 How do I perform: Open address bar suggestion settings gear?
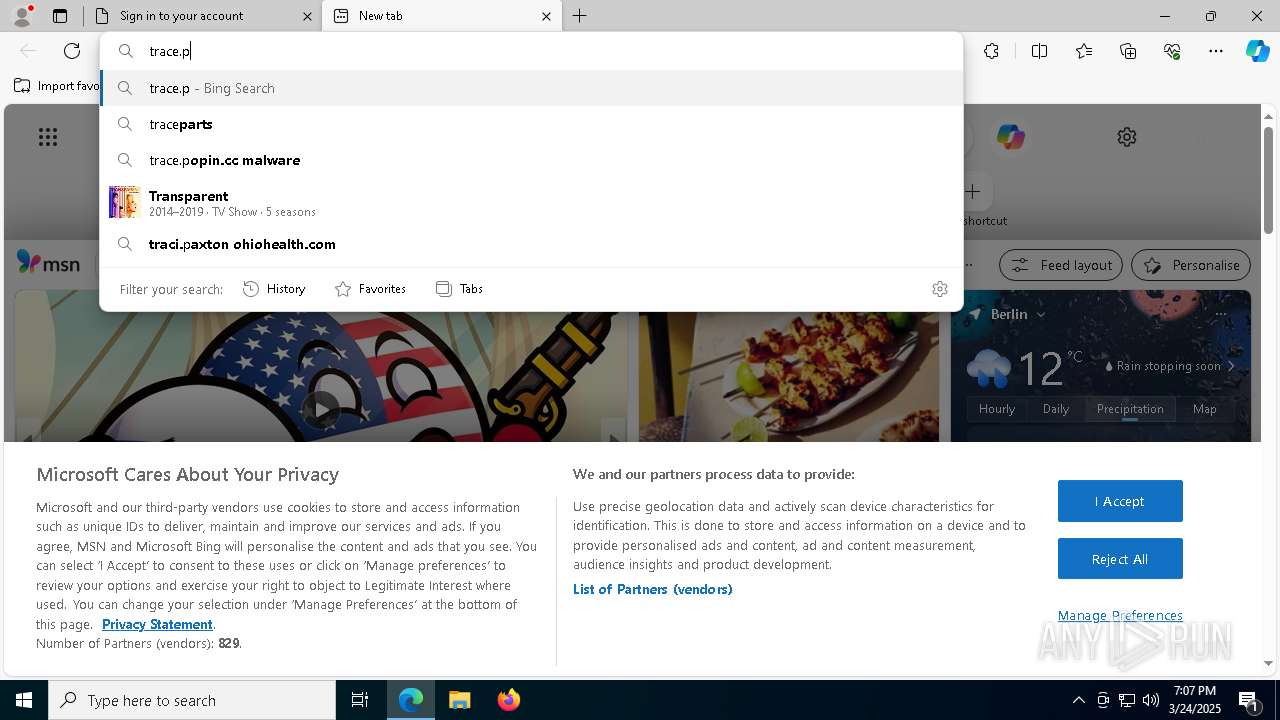point(940,289)
